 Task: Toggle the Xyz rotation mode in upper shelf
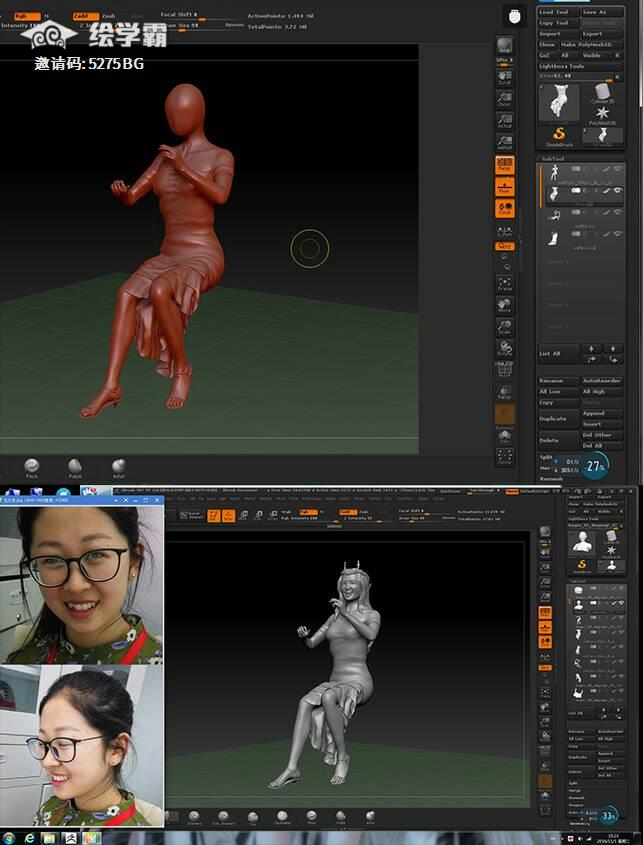click(x=505, y=246)
